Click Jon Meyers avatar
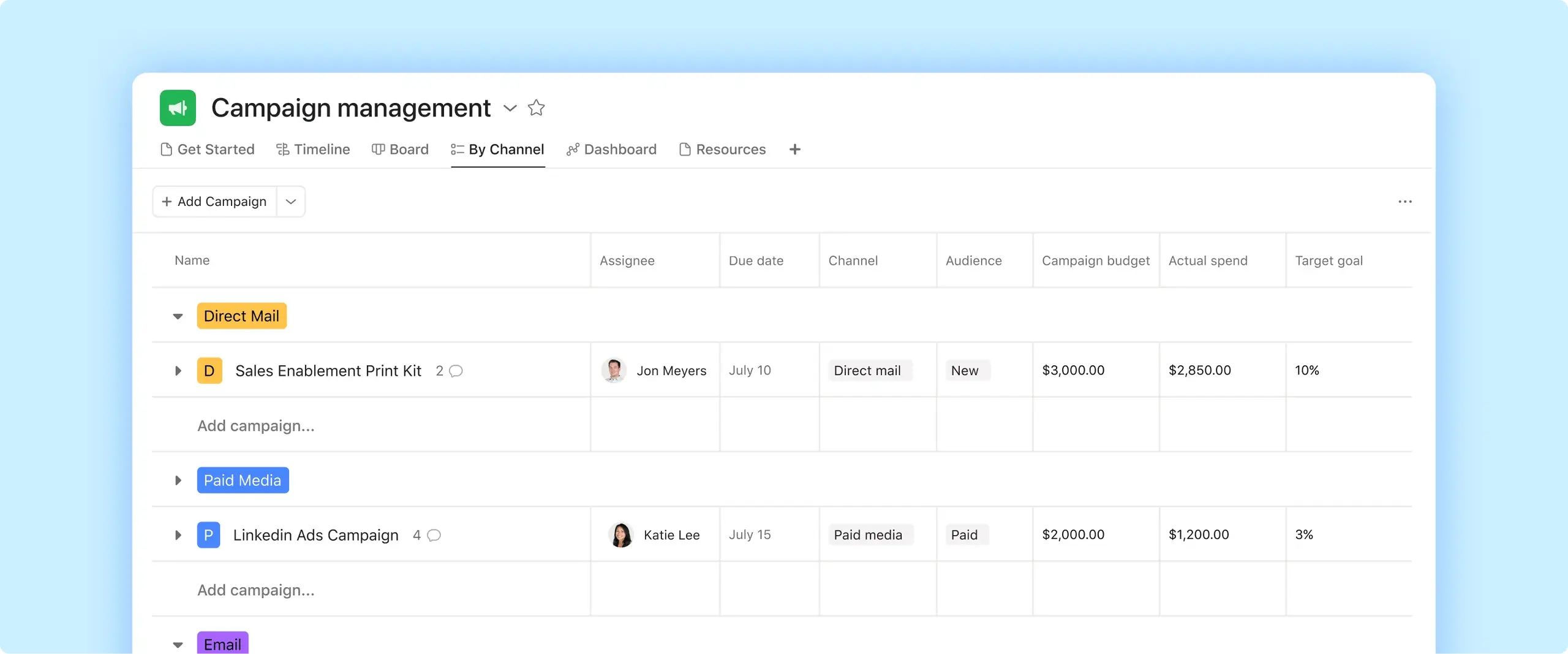Image resolution: width=1568 pixels, height=654 pixels. (x=614, y=370)
